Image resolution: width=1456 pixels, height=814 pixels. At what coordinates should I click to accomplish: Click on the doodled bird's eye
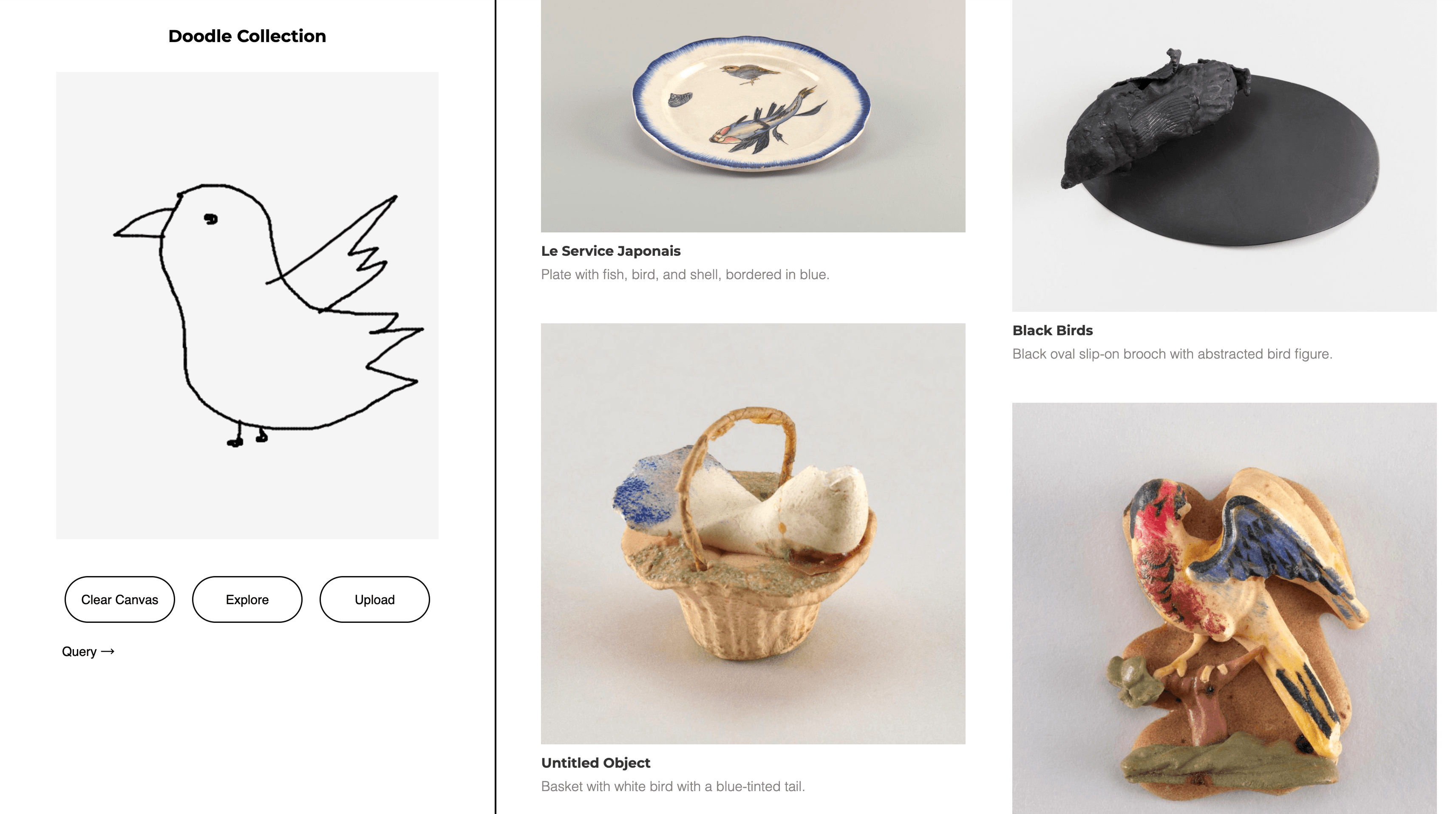pos(211,219)
